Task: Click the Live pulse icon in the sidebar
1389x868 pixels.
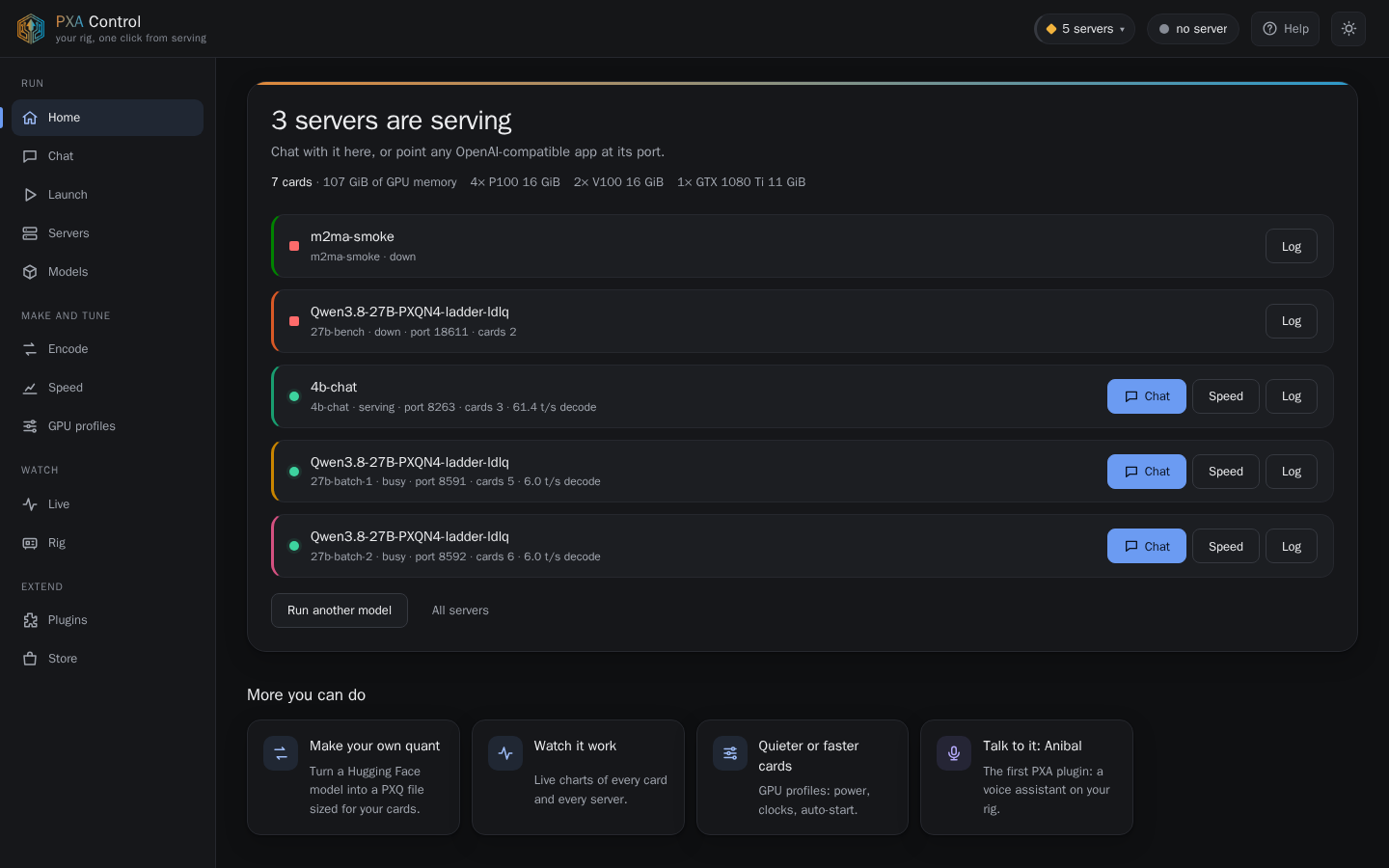Action: tap(30, 504)
